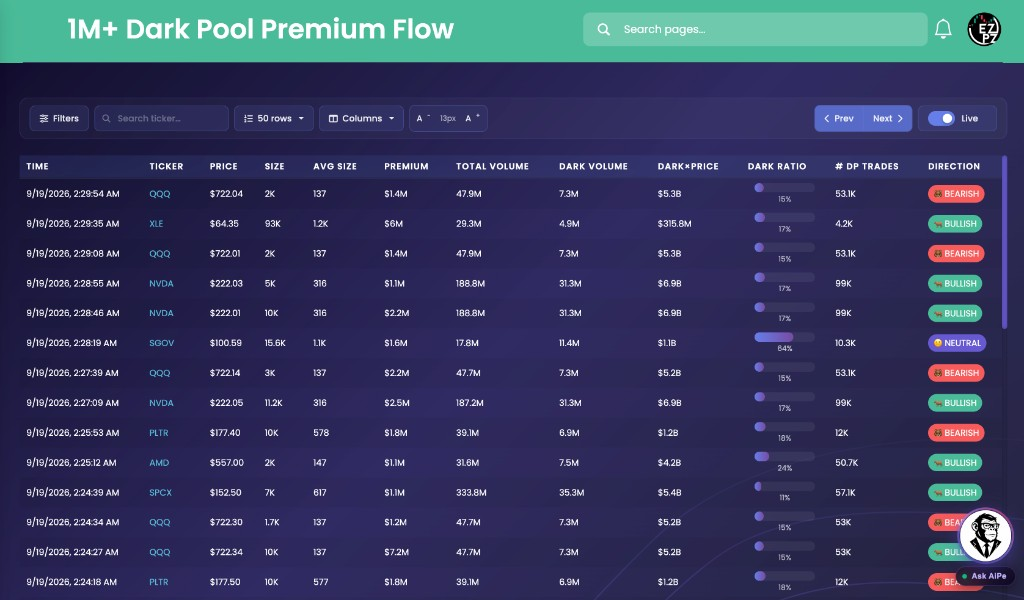Click the $6M premium value for XLE

(393, 223)
